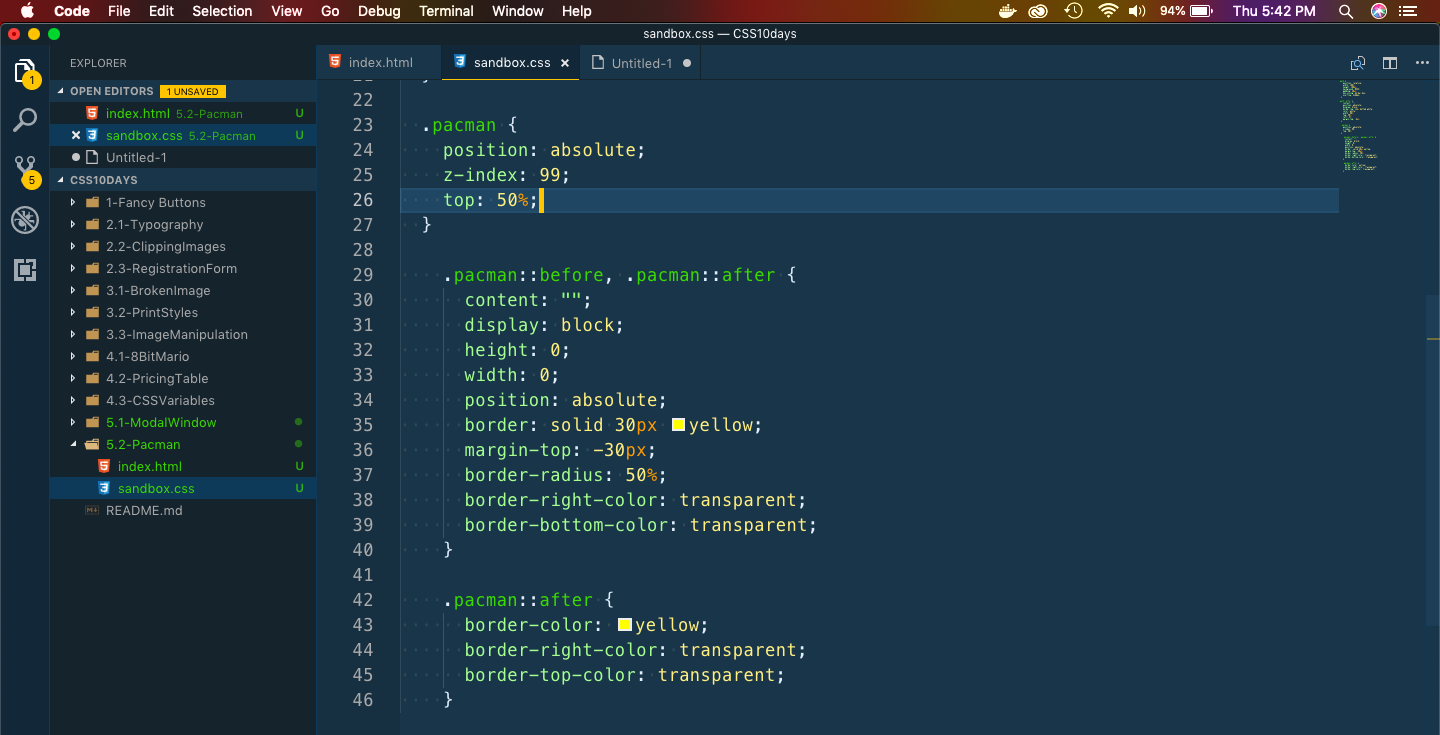Open Siri from menu bar

tap(1379, 11)
